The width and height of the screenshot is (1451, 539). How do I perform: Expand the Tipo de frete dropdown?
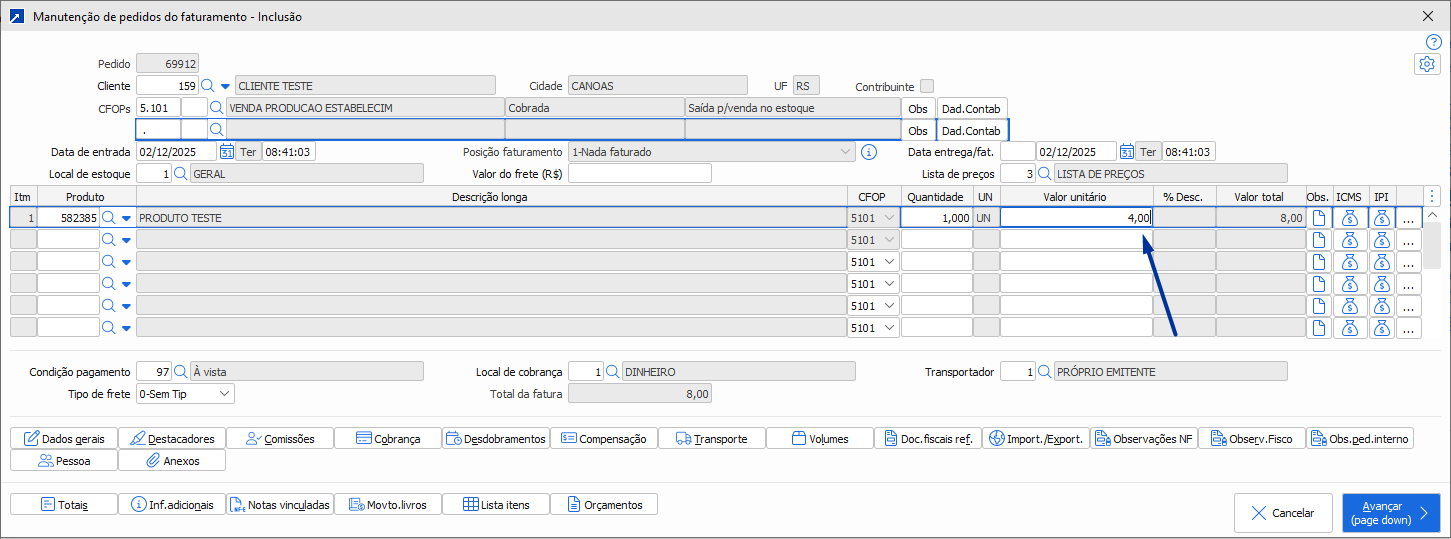pyautogui.click(x=224, y=394)
